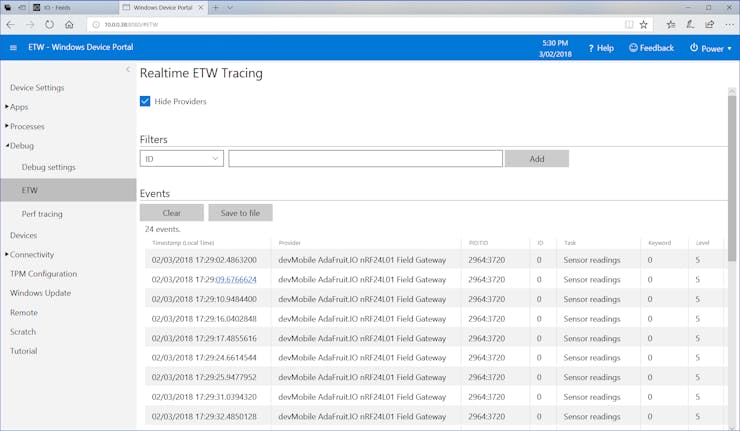Click the 24 events count text
This screenshot has height=431, width=740.
pos(163,229)
